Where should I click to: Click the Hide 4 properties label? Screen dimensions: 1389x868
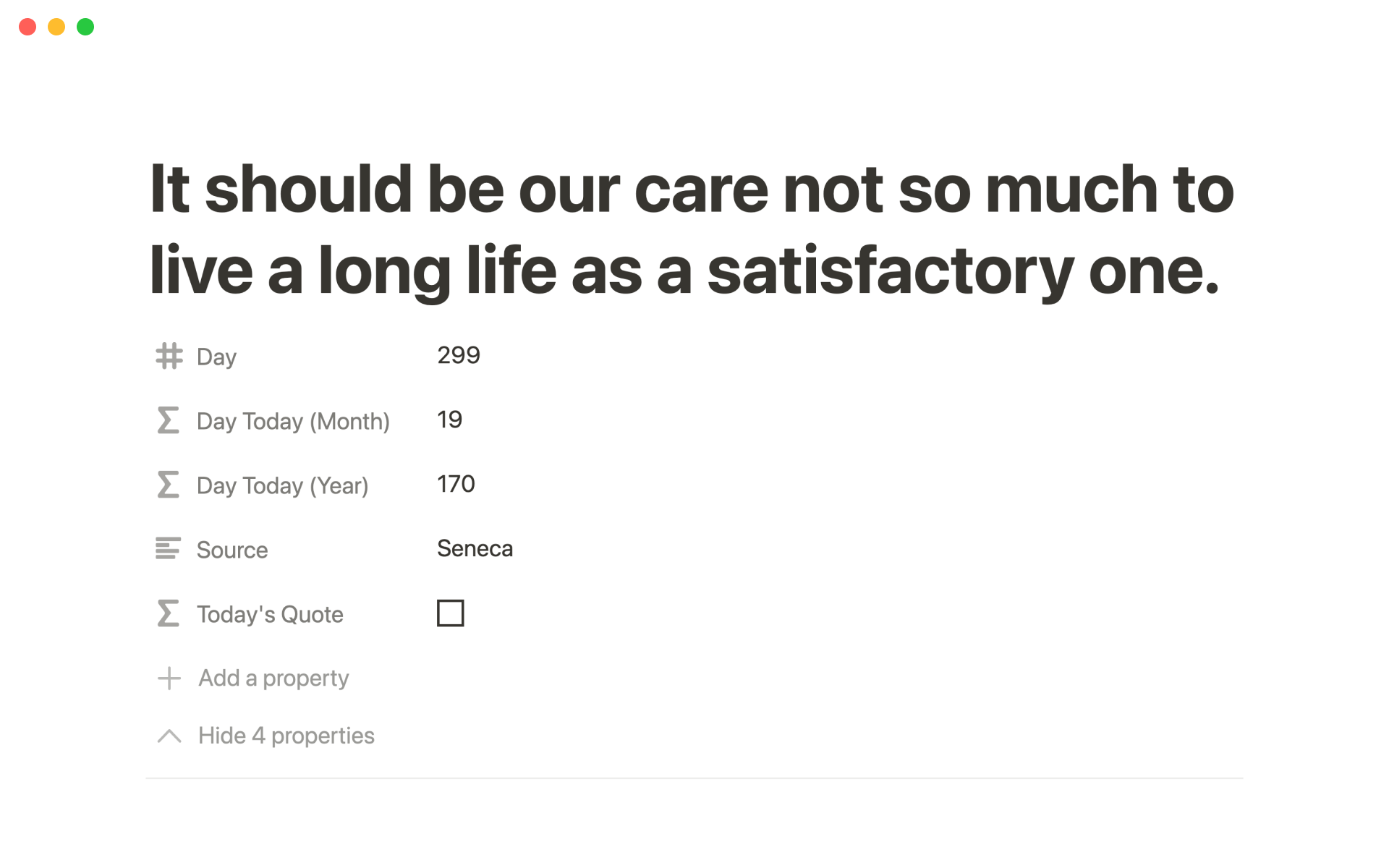tap(286, 736)
